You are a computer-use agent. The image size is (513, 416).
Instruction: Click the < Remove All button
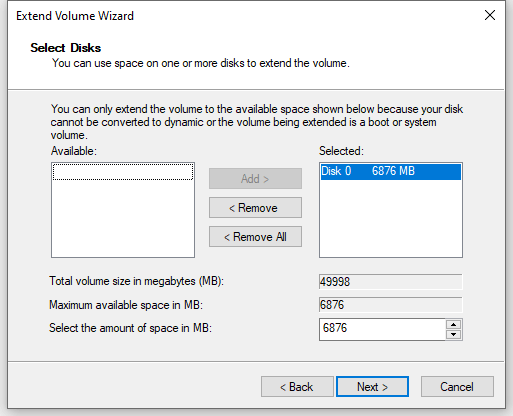tap(255, 237)
